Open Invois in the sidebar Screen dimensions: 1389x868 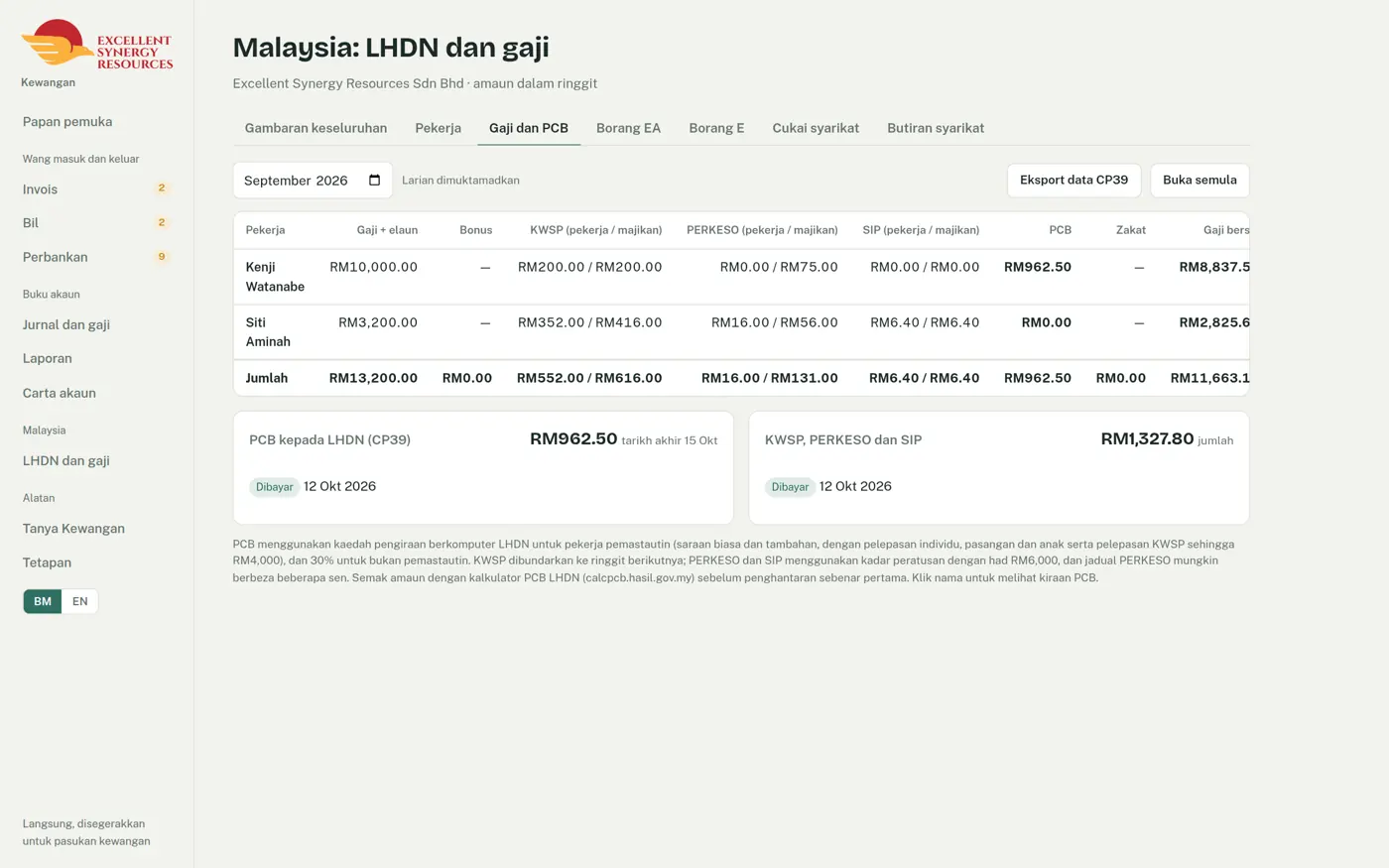(97, 189)
